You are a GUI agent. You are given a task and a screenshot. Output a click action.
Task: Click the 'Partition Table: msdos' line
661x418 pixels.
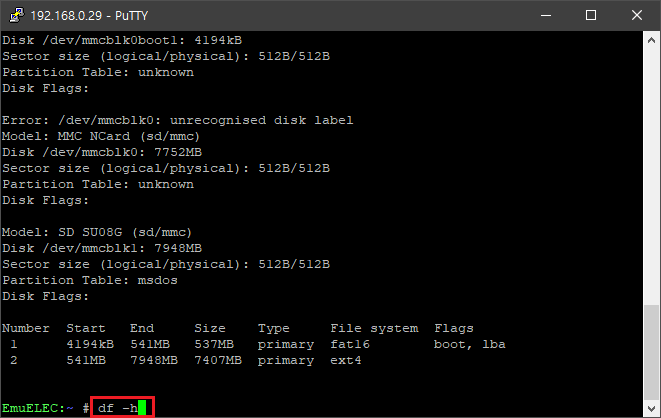click(90, 281)
